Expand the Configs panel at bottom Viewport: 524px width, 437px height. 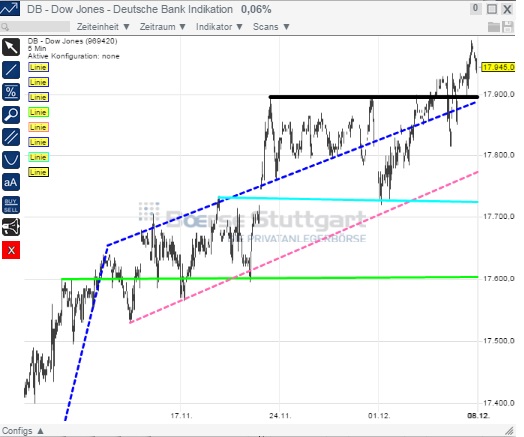click(x=23, y=431)
